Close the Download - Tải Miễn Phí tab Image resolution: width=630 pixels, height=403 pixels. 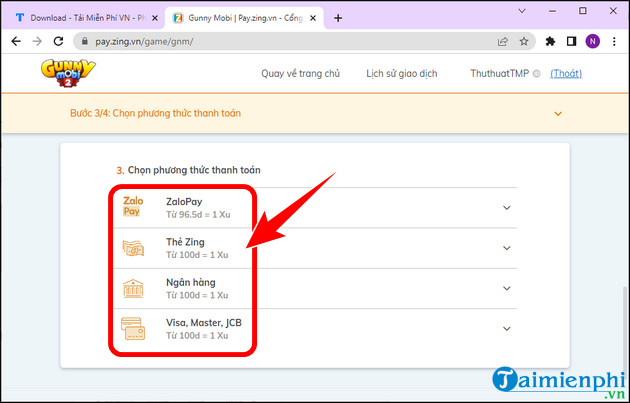click(155, 18)
